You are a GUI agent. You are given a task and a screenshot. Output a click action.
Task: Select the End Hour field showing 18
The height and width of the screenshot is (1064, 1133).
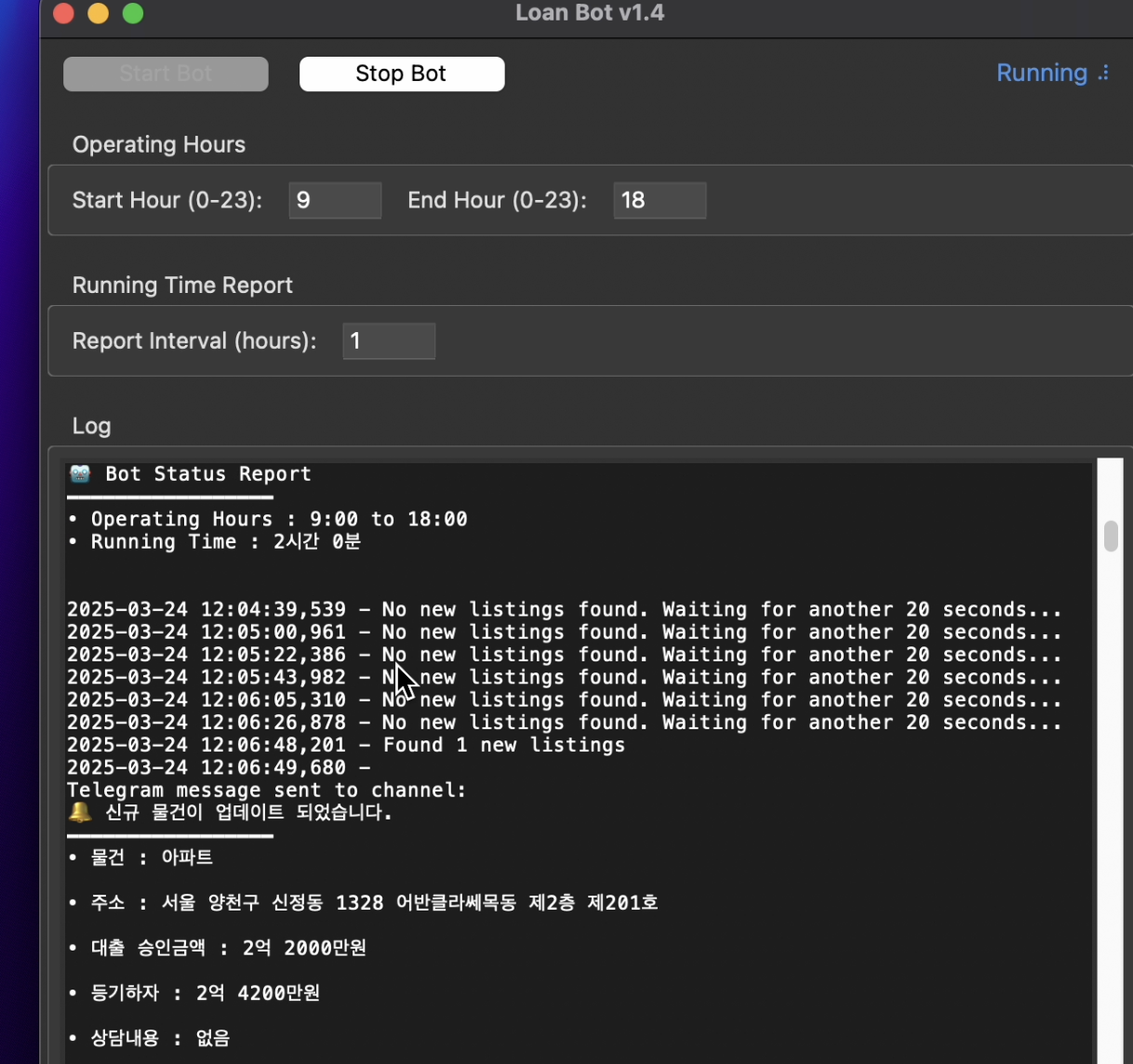[660, 201]
